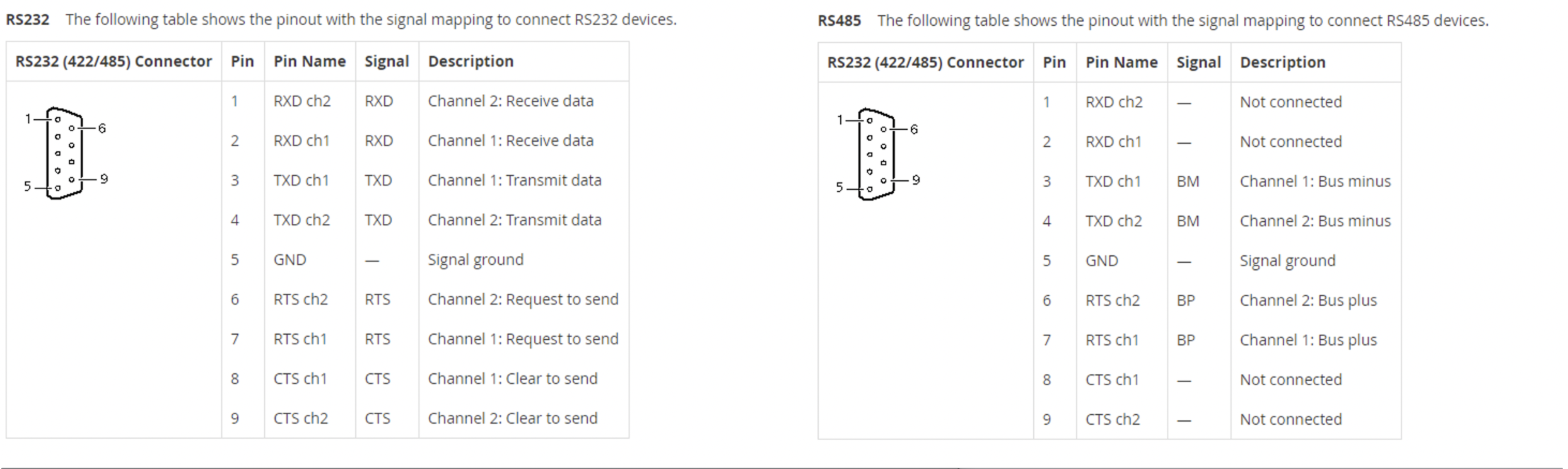The width and height of the screenshot is (1568, 469).
Task: Click the Signal header in RS485 table
Action: pos(1199,62)
